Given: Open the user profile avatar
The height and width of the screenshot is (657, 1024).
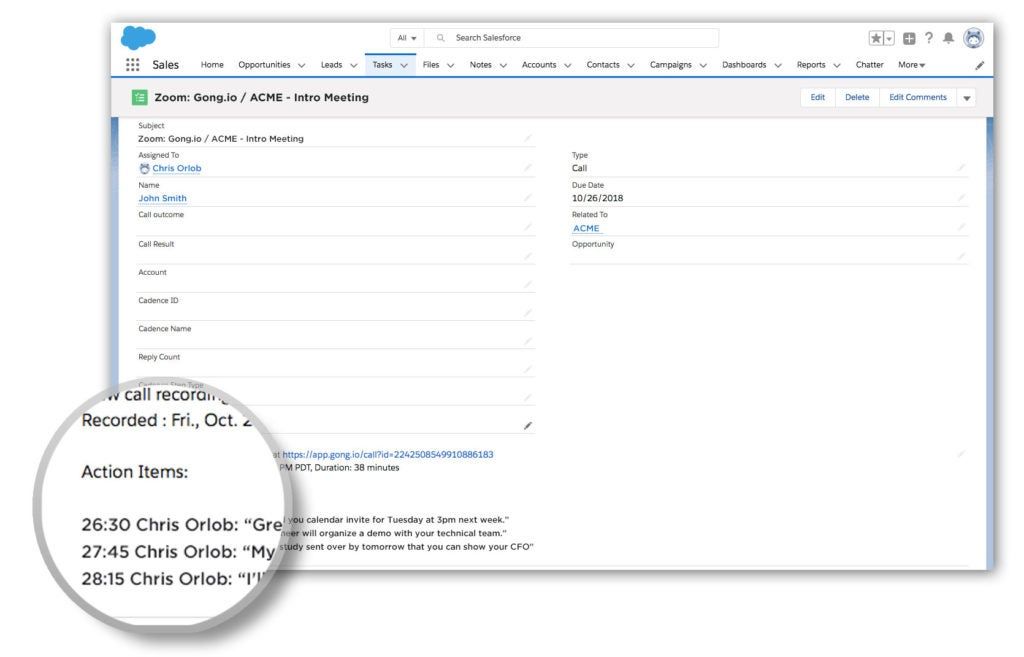Looking at the screenshot, I should [x=971, y=38].
